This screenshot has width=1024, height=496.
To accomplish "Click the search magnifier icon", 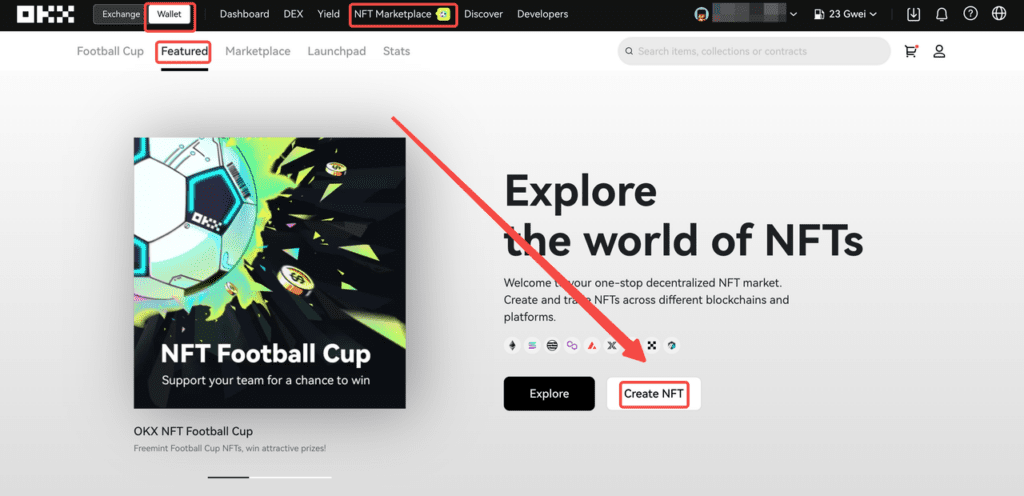I will [x=629, y=51].
